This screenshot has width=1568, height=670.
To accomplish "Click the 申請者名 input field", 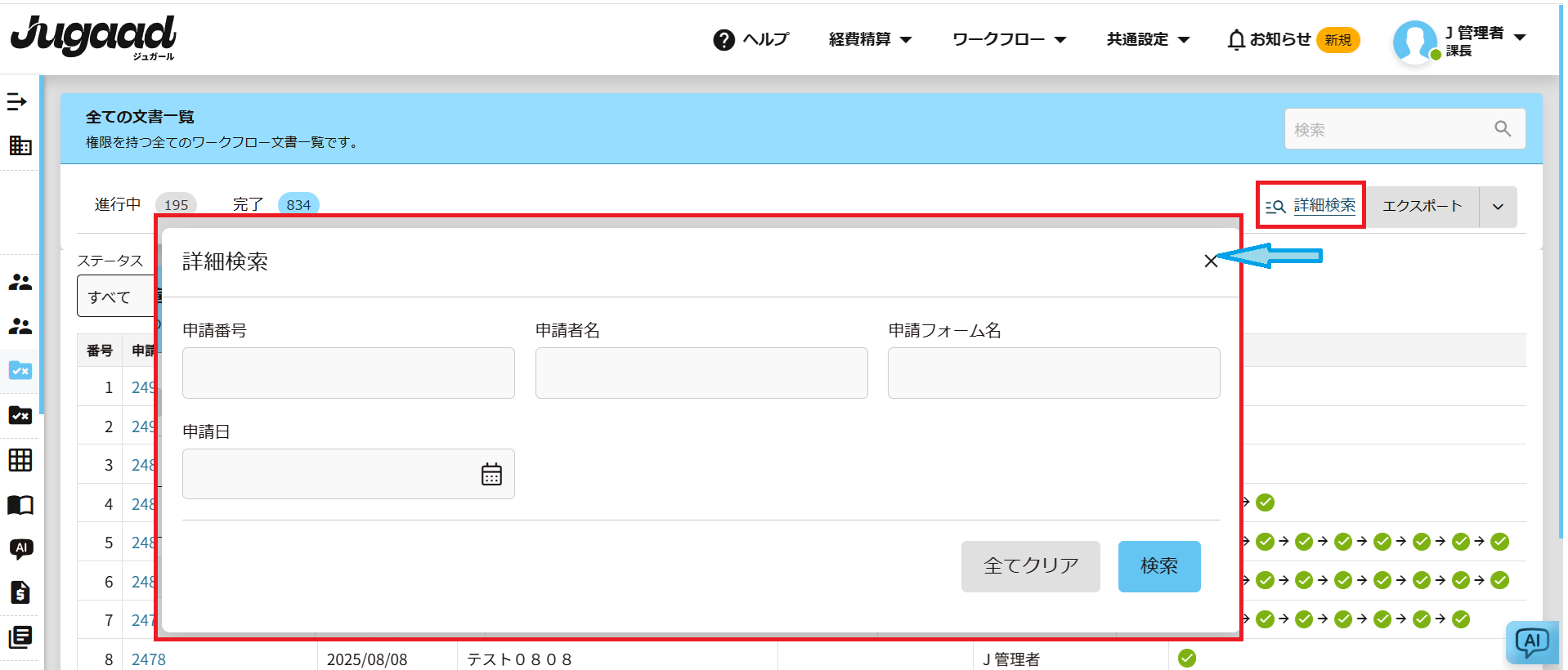I will click(x=701, y=373).
